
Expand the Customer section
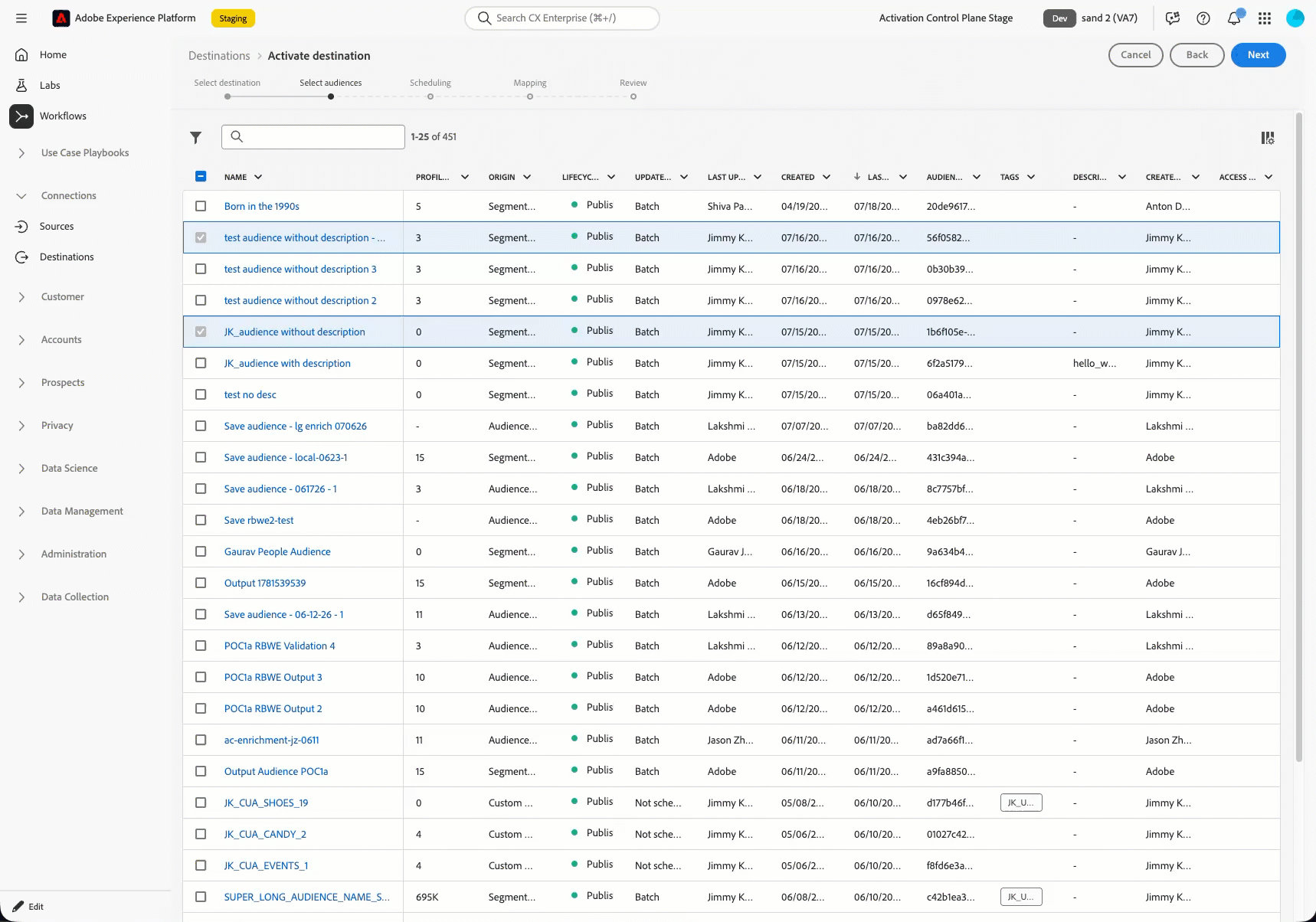coord(21,297)
